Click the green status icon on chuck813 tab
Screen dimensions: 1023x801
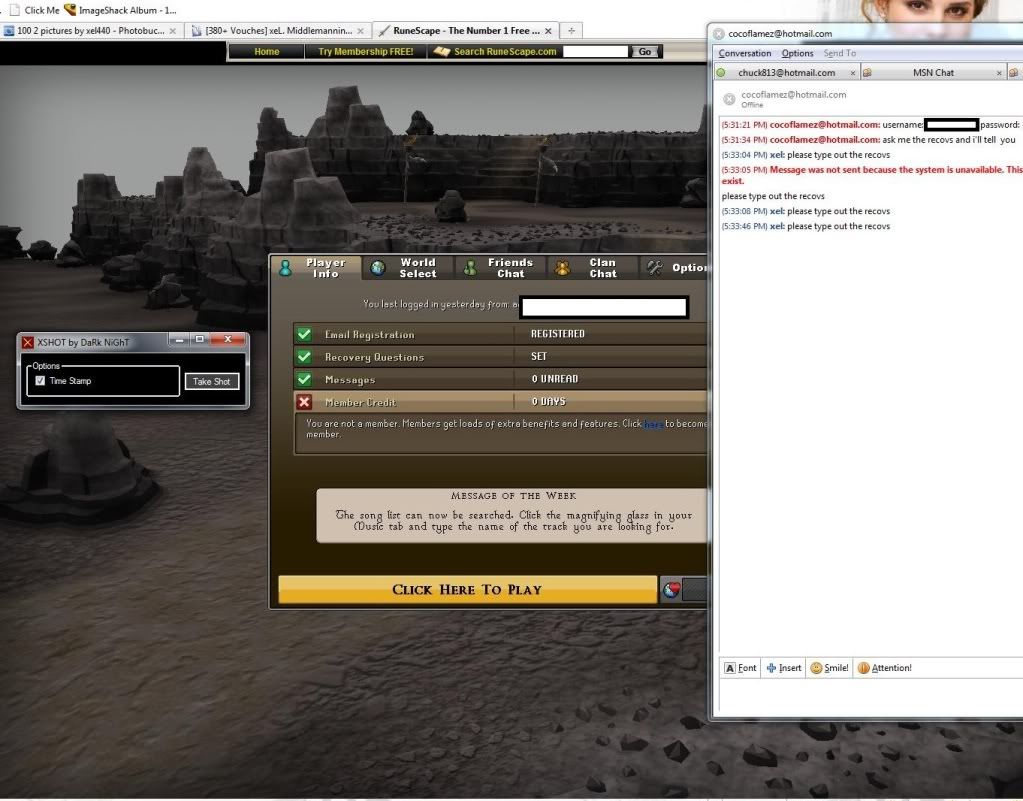721,72
